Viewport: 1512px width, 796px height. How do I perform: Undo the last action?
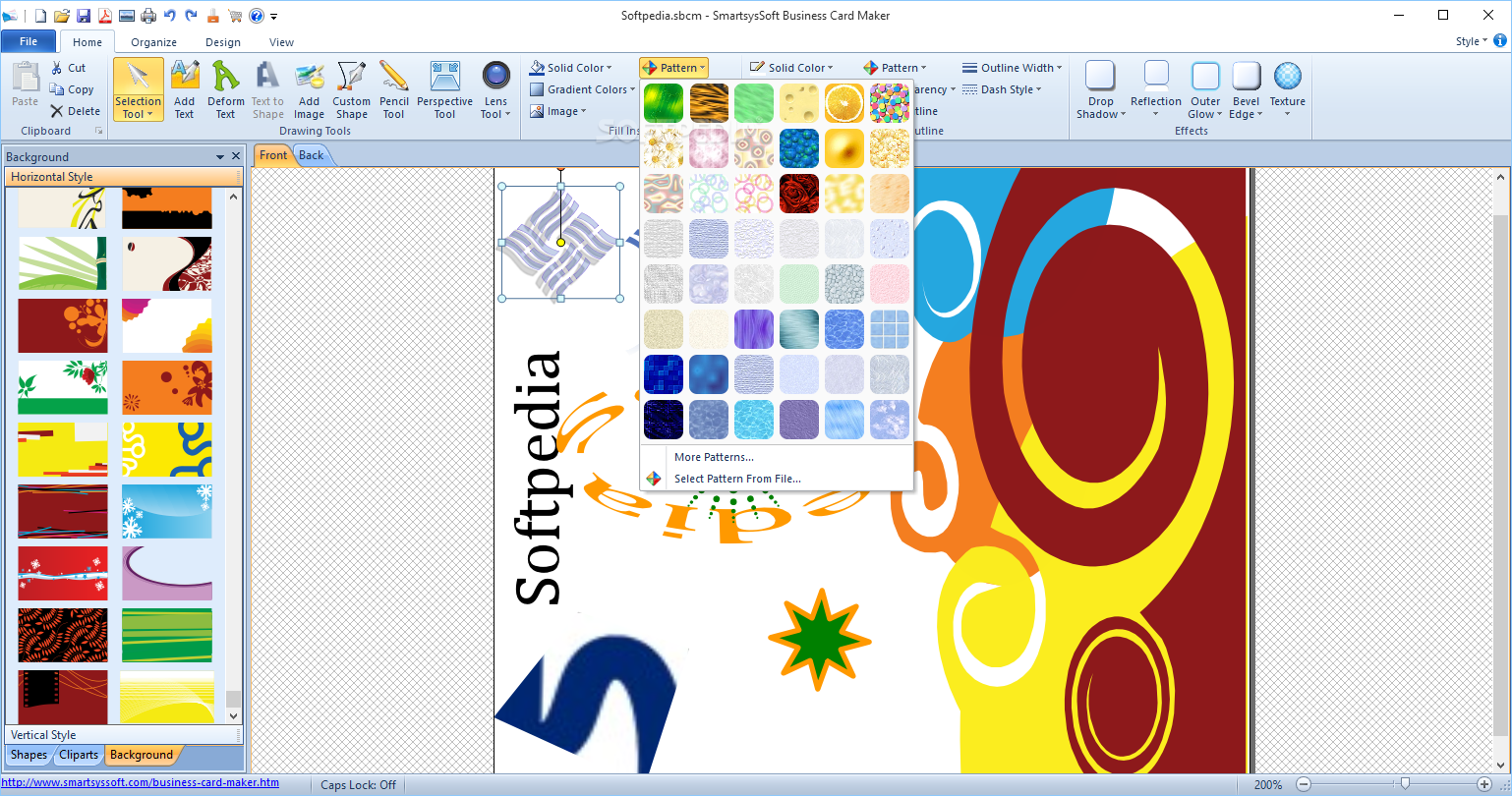pyautogui.click(x=170, y=15)
